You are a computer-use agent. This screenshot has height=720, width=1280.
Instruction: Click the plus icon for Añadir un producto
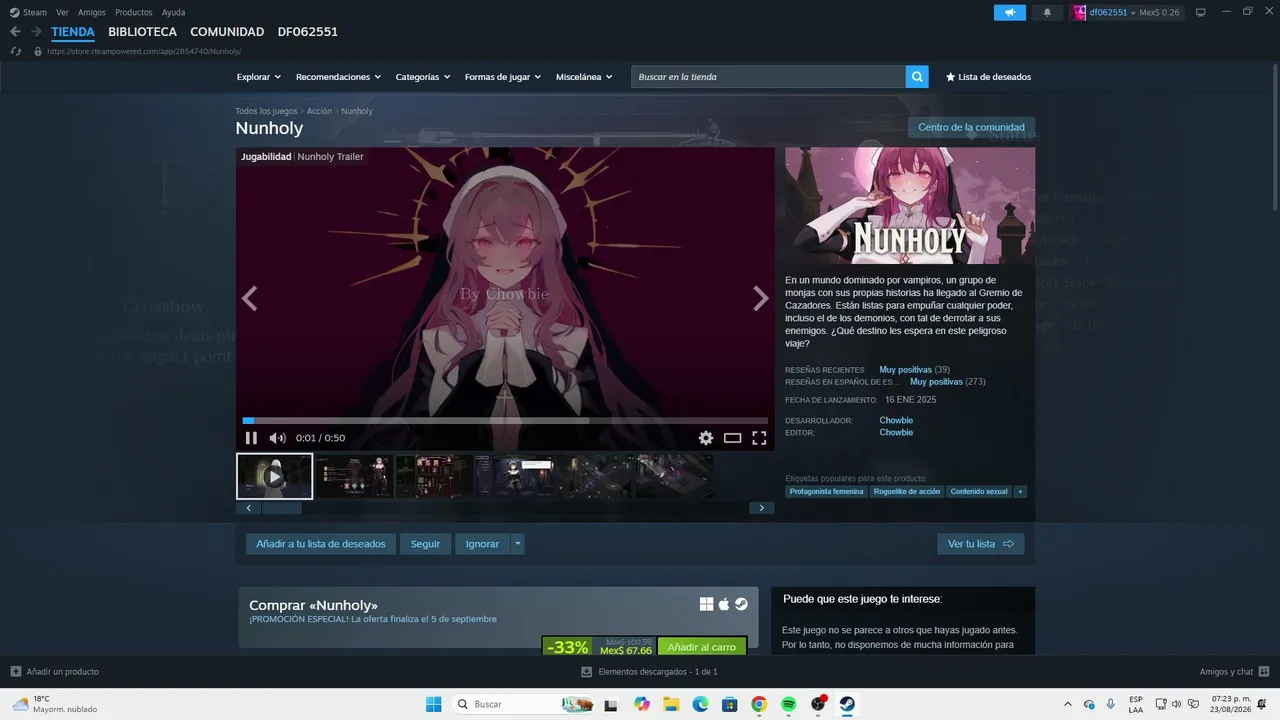pyautogui.click(x=15, y=672)
